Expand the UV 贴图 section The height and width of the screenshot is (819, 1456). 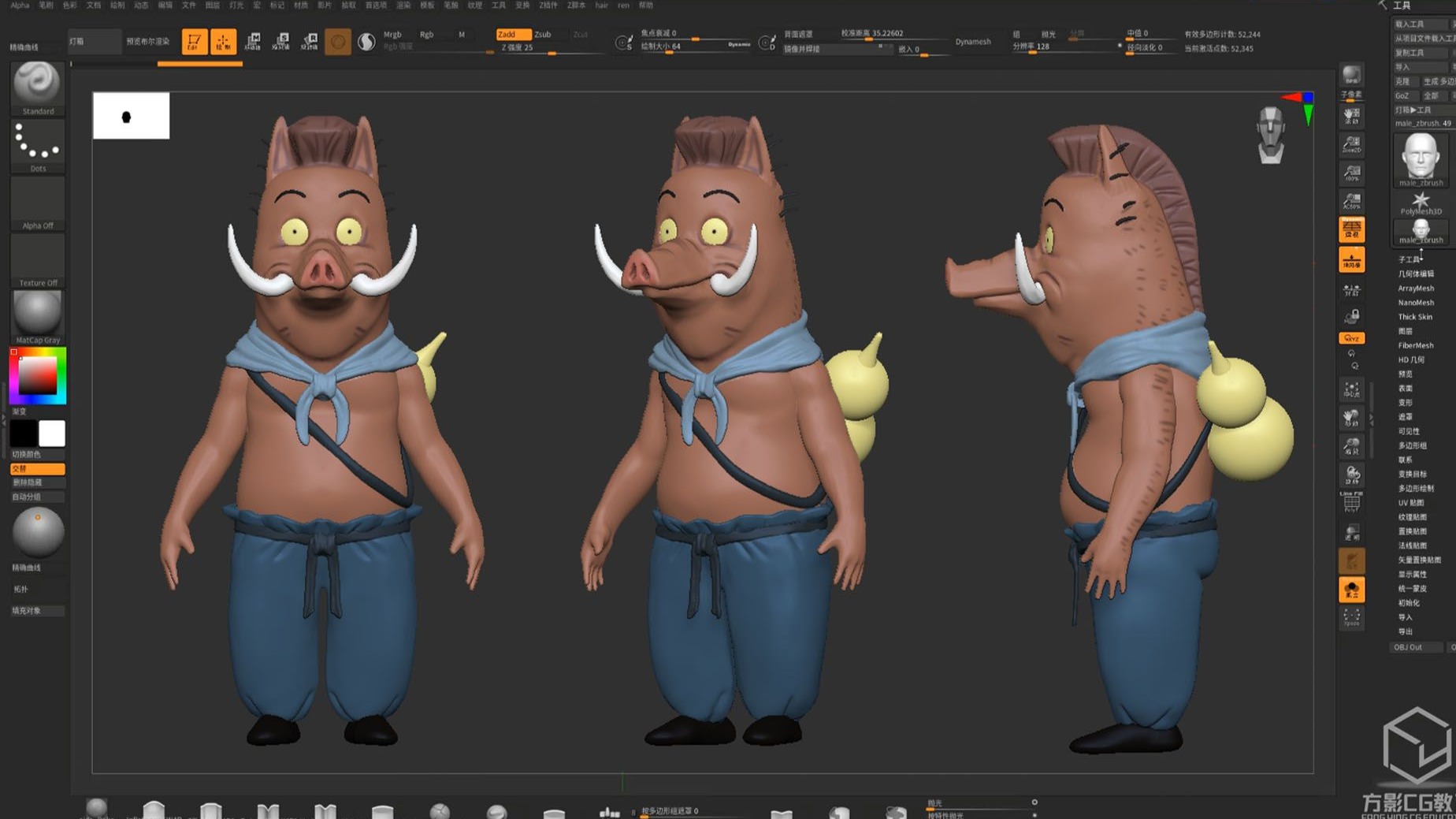pyautogui.click(x=1411, y=502)
